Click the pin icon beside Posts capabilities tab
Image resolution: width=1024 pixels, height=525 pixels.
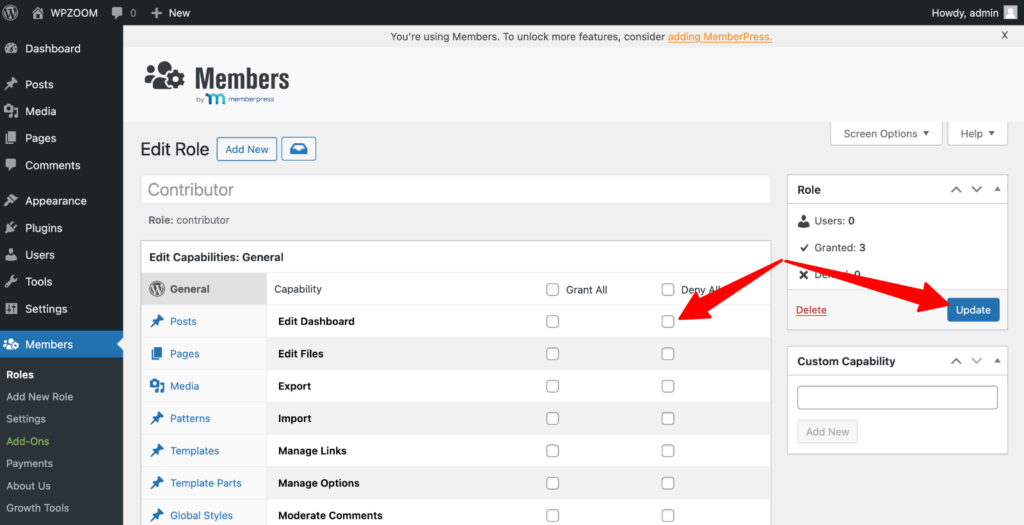[157, 321]
